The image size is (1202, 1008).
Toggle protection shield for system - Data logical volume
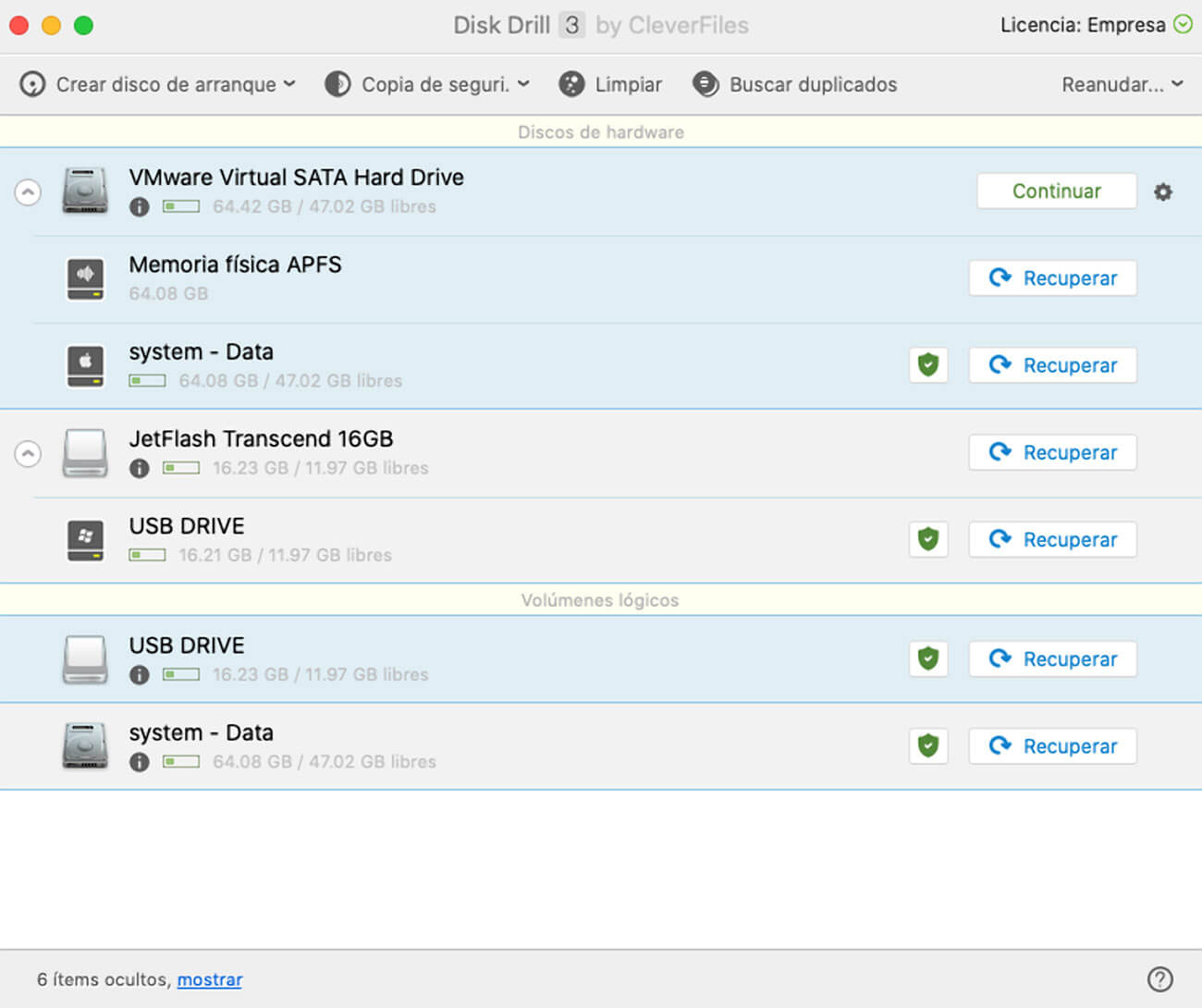[928, 745]
